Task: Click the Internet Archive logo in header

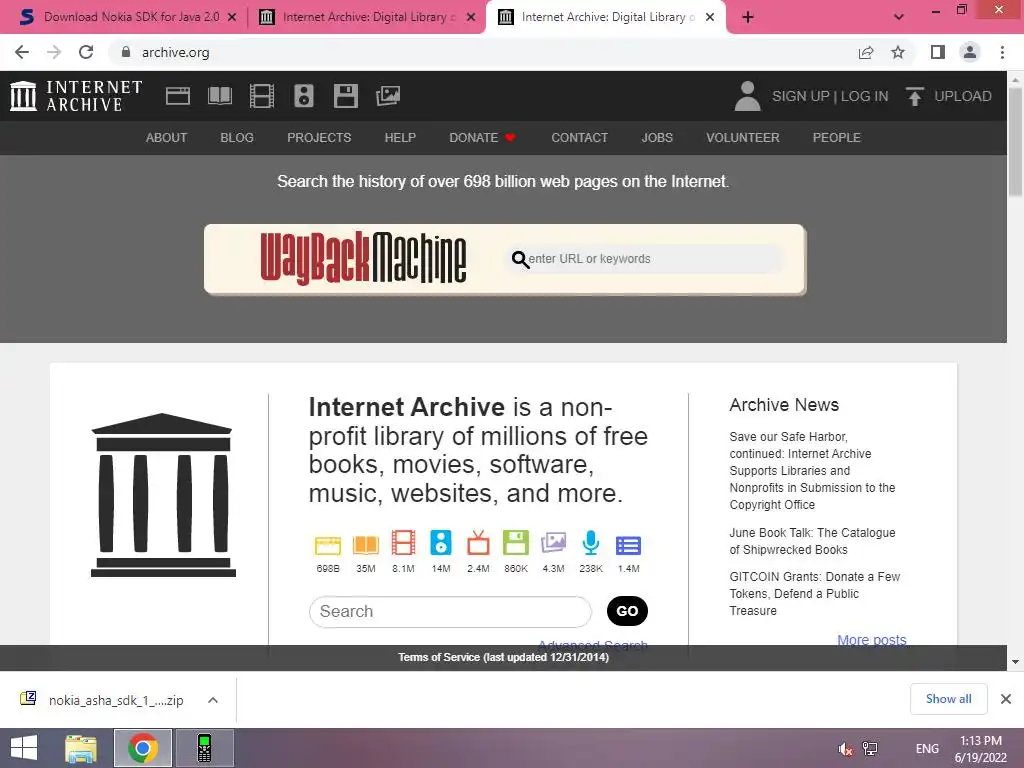Action: (x=76, y=96)
